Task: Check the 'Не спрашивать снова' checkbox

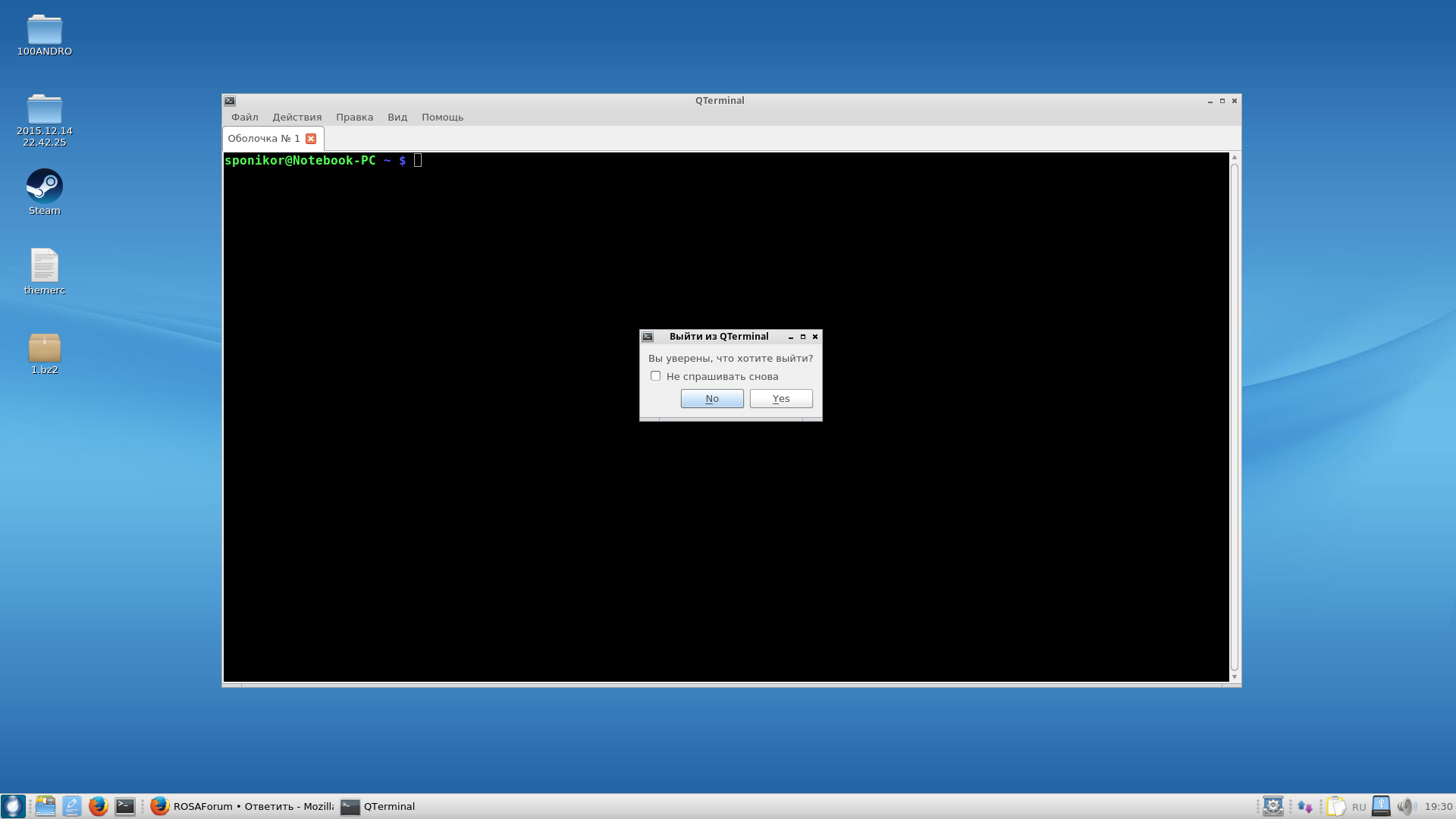Action: click(x=656, y=376)
